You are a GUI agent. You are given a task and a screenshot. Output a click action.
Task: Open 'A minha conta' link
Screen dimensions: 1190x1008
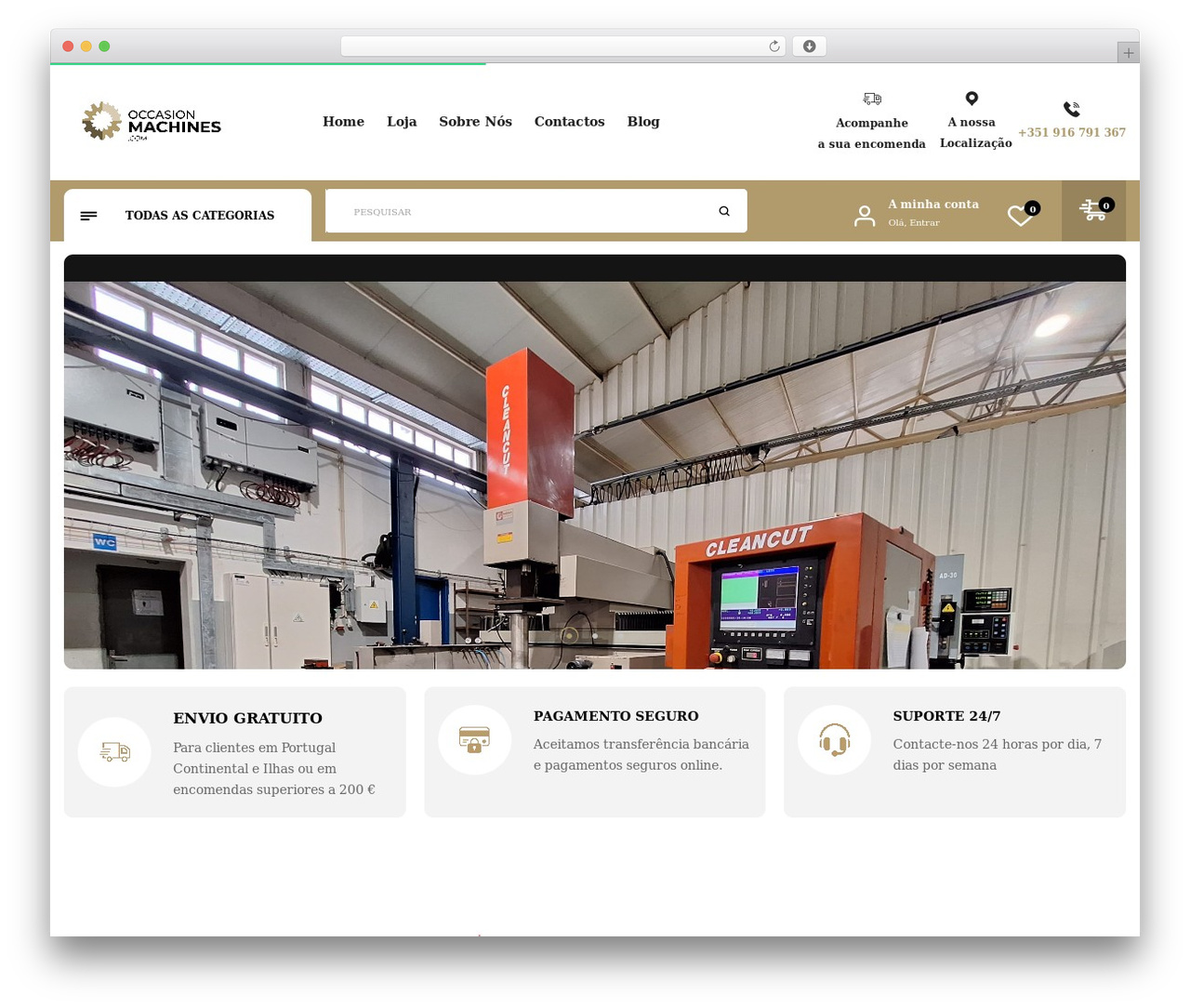coord(933,205)
